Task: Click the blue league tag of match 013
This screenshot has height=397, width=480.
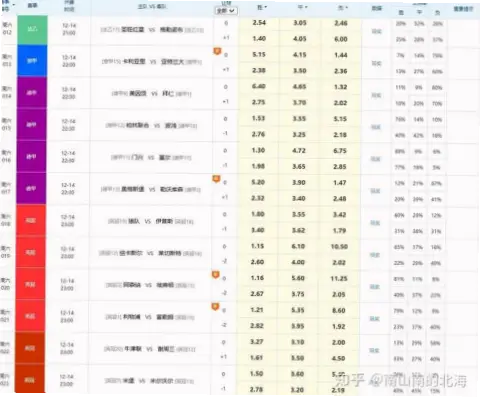Action: coord(32,61)
